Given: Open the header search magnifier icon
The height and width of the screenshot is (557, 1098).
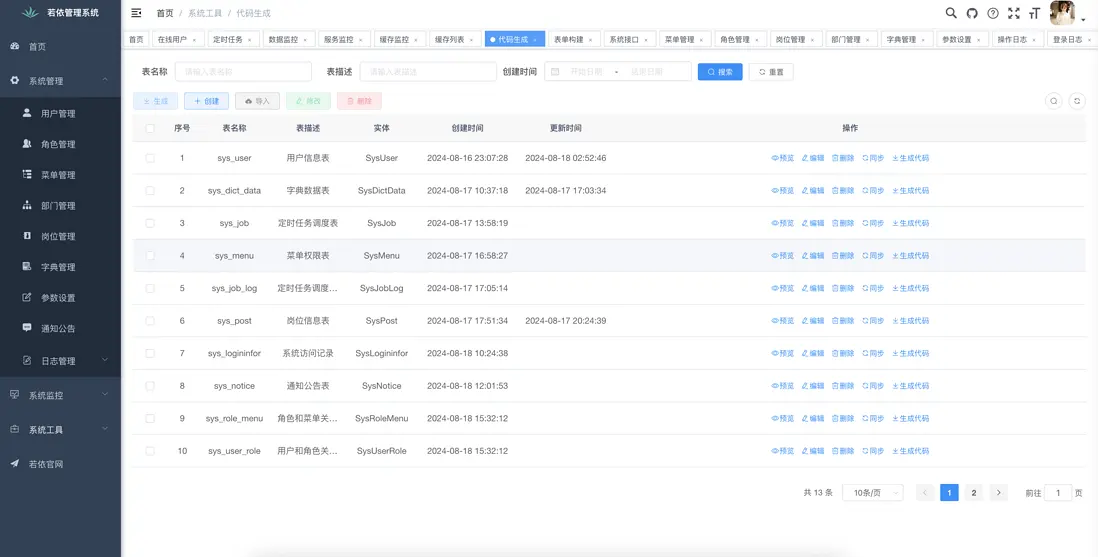Looking at the screenshot, I should [951, 13].
